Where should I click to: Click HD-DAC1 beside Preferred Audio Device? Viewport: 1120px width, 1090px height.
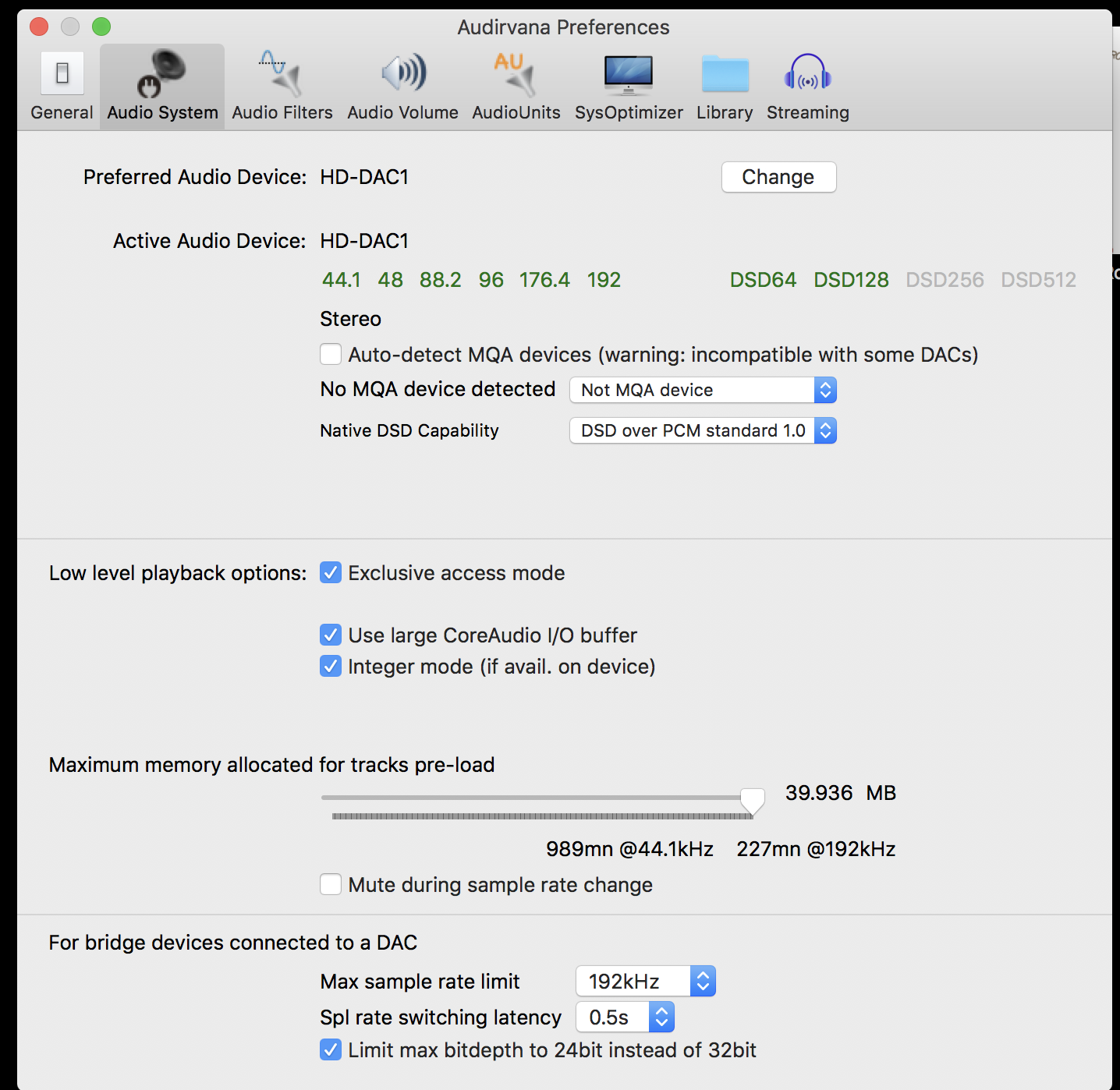[365, 177]
